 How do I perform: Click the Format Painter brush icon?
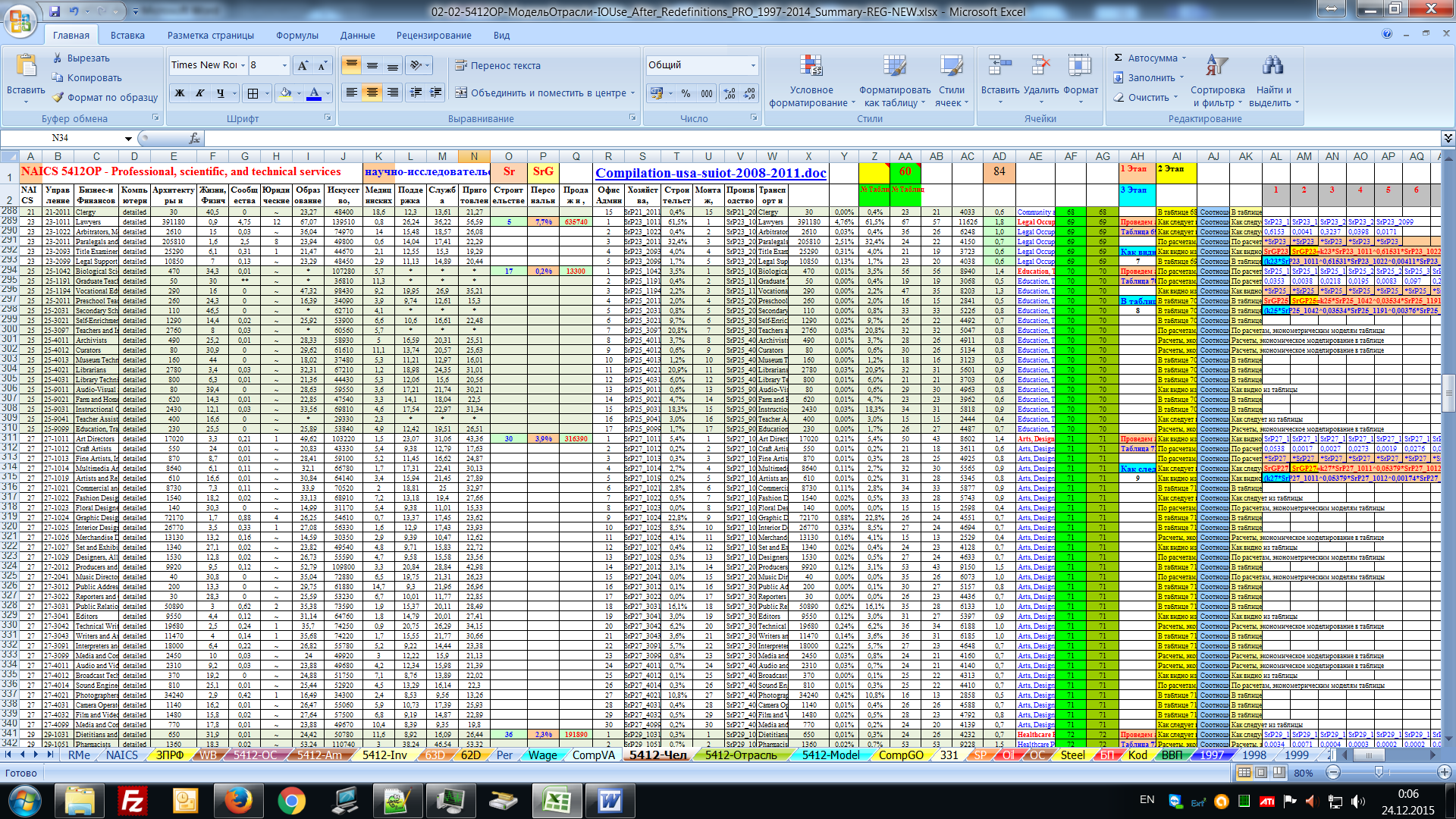pyautogui.click(x=58, y=97)
